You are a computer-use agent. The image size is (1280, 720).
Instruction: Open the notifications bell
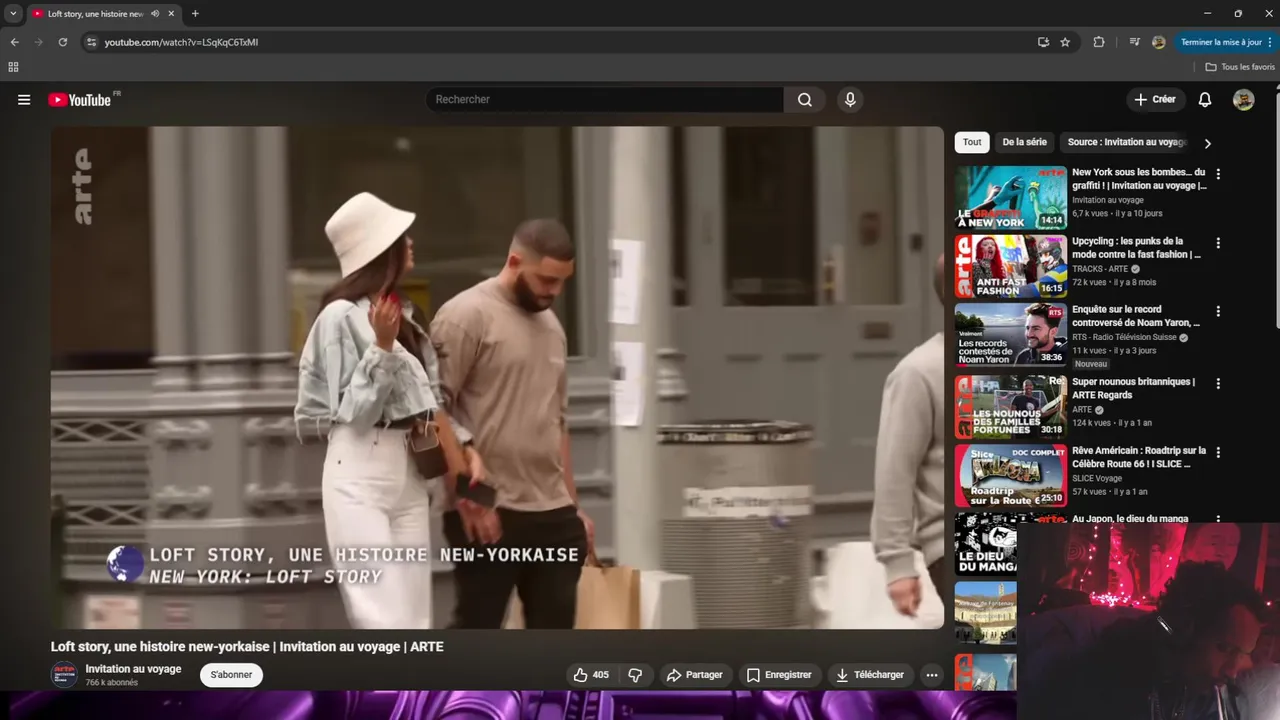coord(1205,100)
